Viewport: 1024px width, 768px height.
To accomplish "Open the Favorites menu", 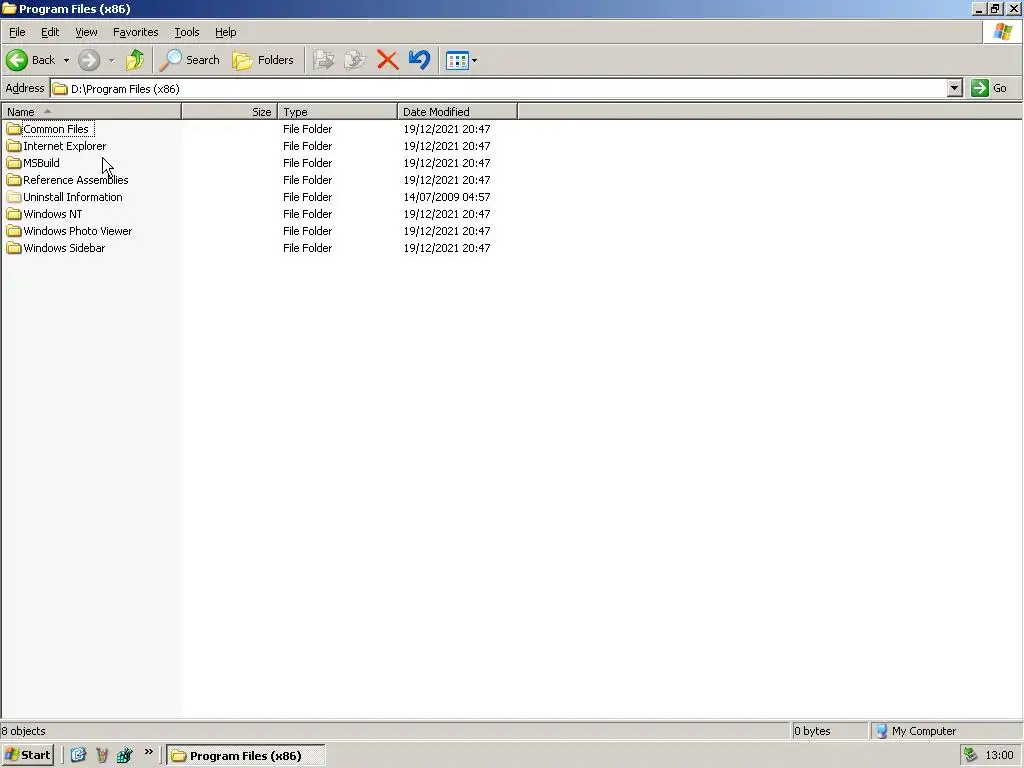I will [x=135, y=32].
